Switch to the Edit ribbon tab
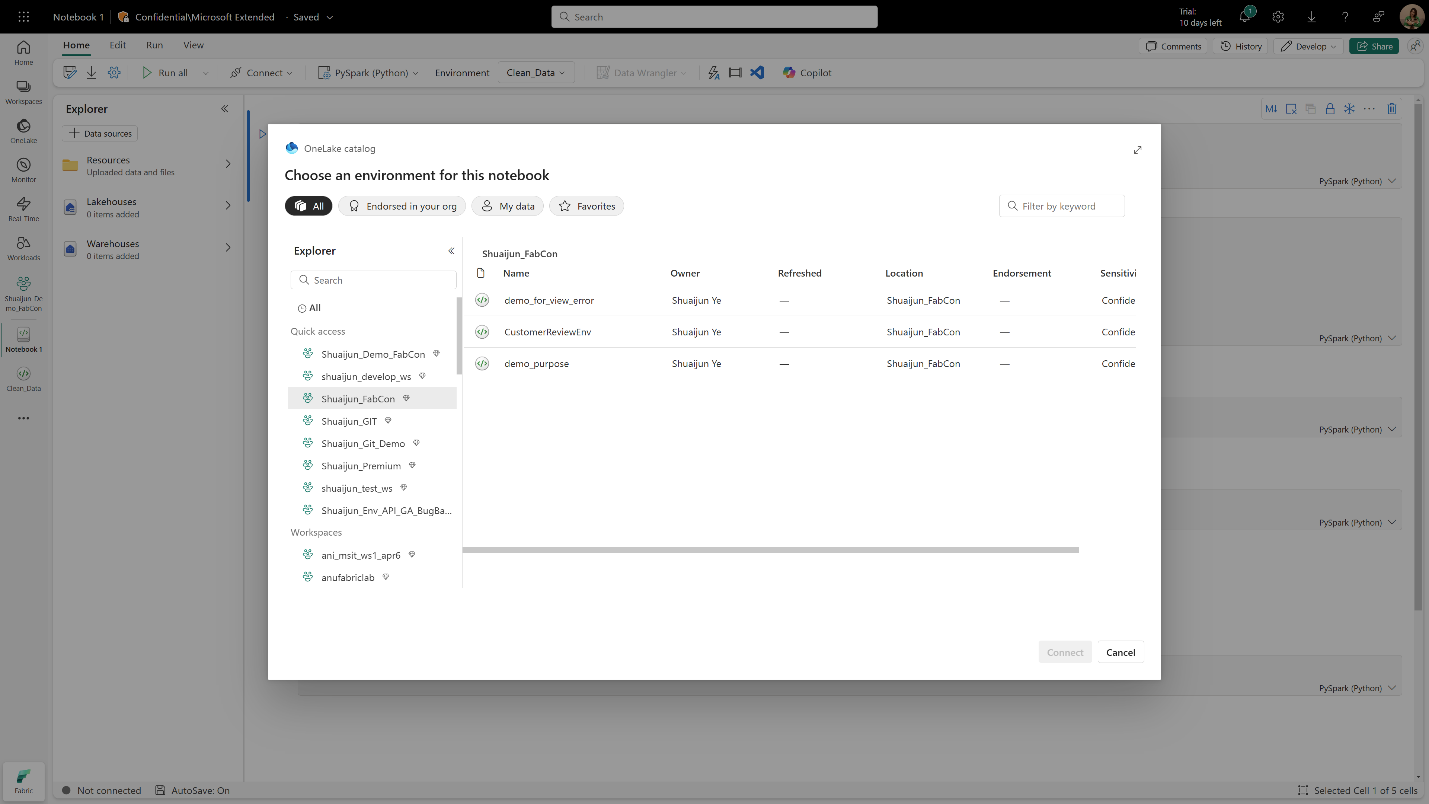 click(118, 45)
